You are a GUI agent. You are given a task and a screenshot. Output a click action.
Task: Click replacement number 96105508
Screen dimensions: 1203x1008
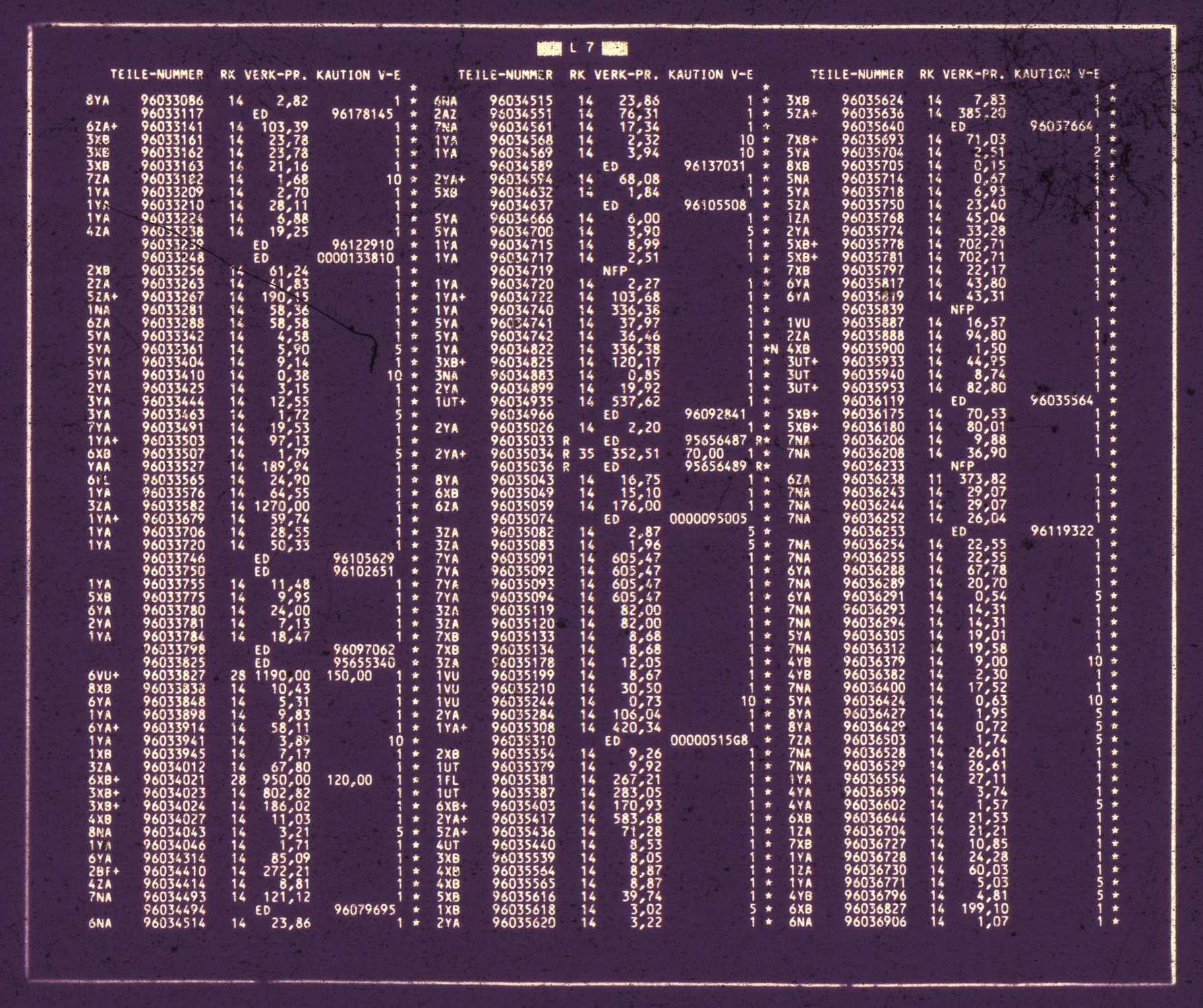coord(715,206)
